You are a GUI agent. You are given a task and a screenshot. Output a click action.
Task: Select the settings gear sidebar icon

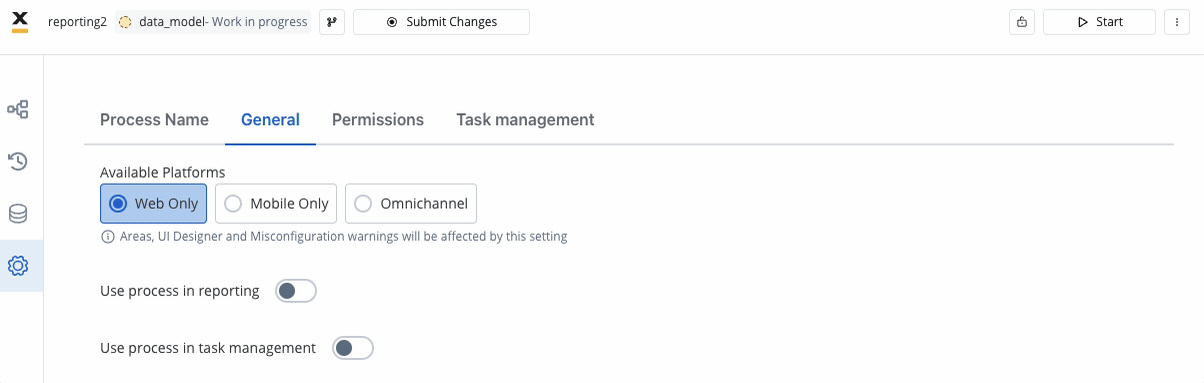coord(18,266)
